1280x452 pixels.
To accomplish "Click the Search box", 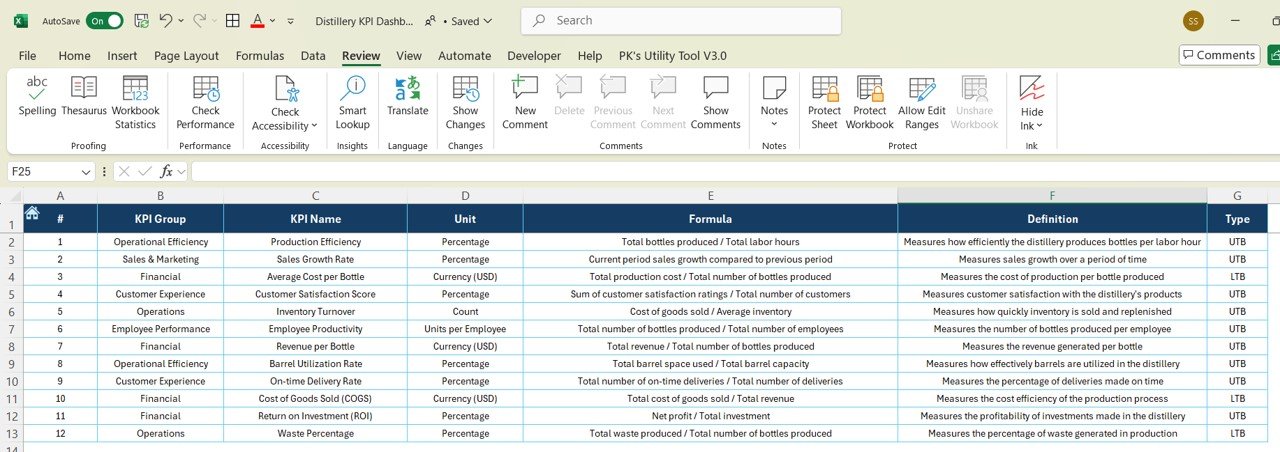I will 681,20.
